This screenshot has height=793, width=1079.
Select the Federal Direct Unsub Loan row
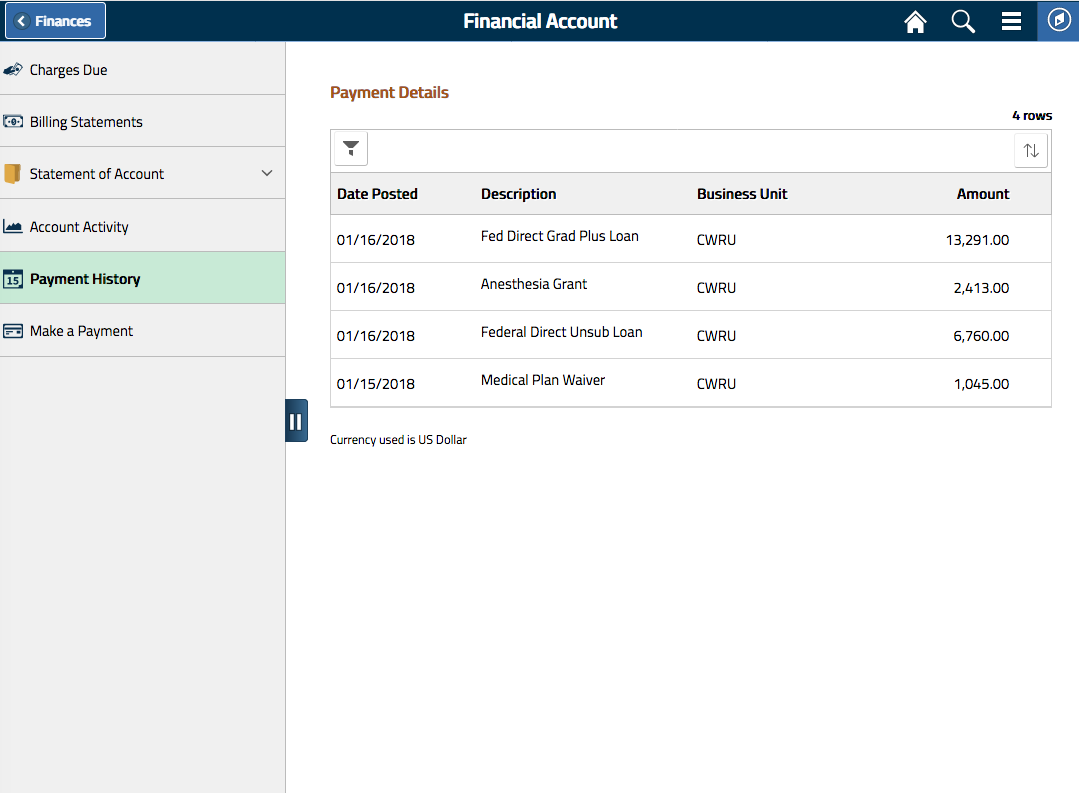click(691, 335)
